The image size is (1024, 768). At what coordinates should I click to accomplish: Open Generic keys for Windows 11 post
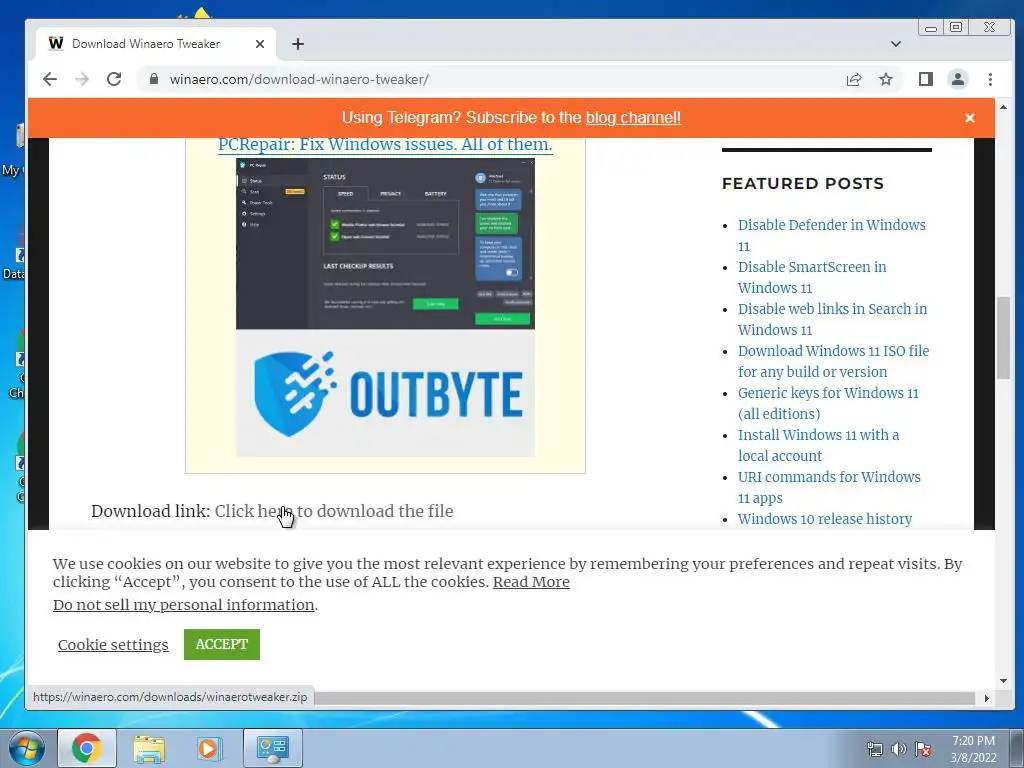(x=828, y=403)
